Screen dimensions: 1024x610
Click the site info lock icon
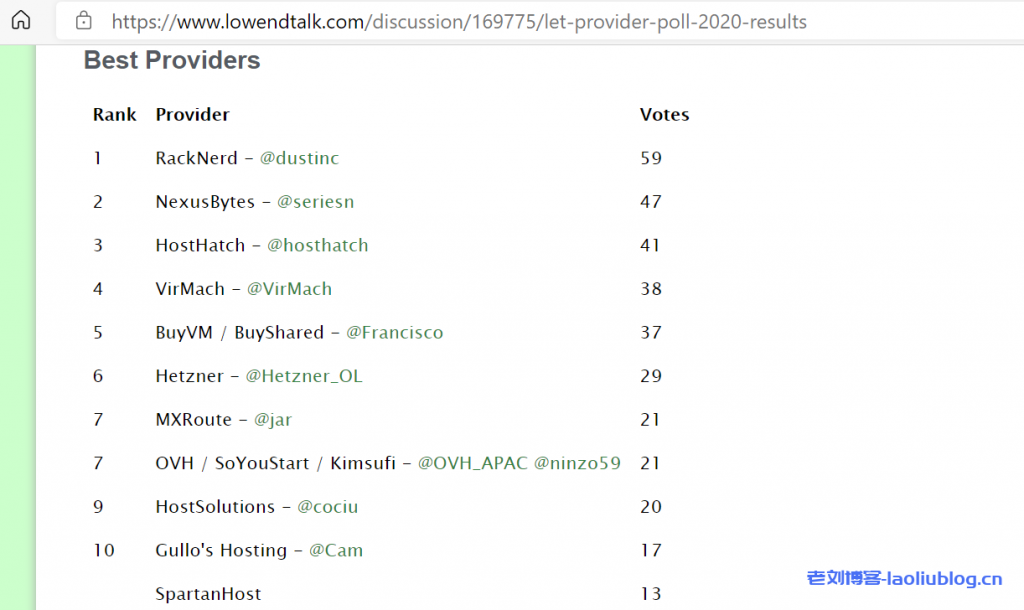[x=84, y=21]
